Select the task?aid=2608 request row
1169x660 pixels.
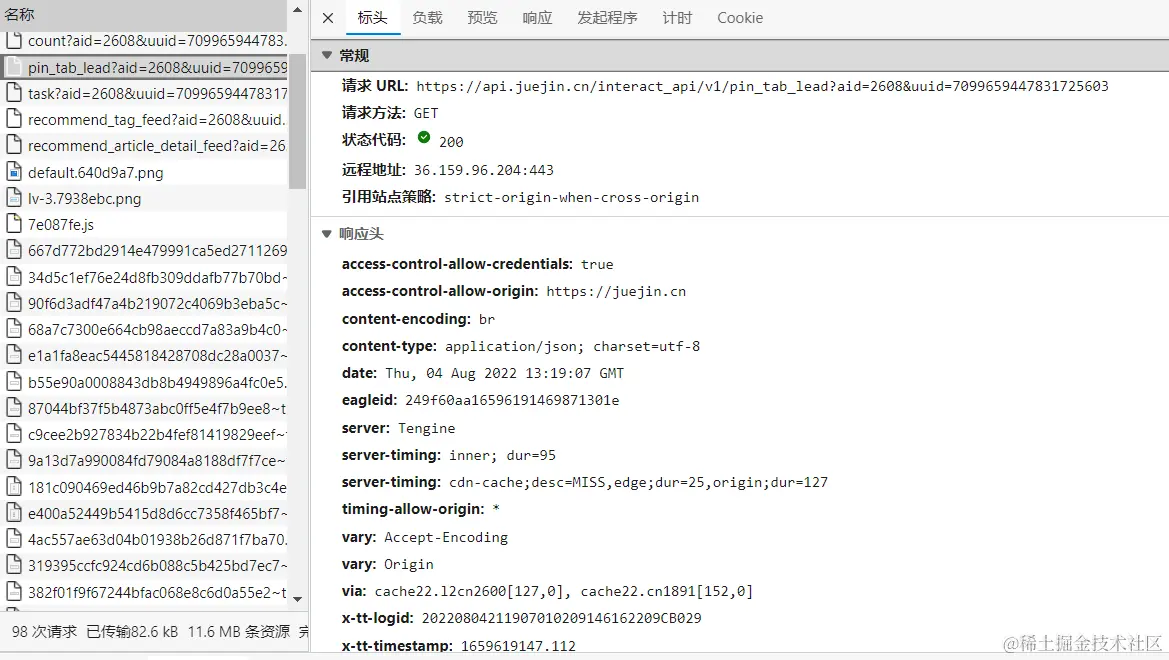144,93
